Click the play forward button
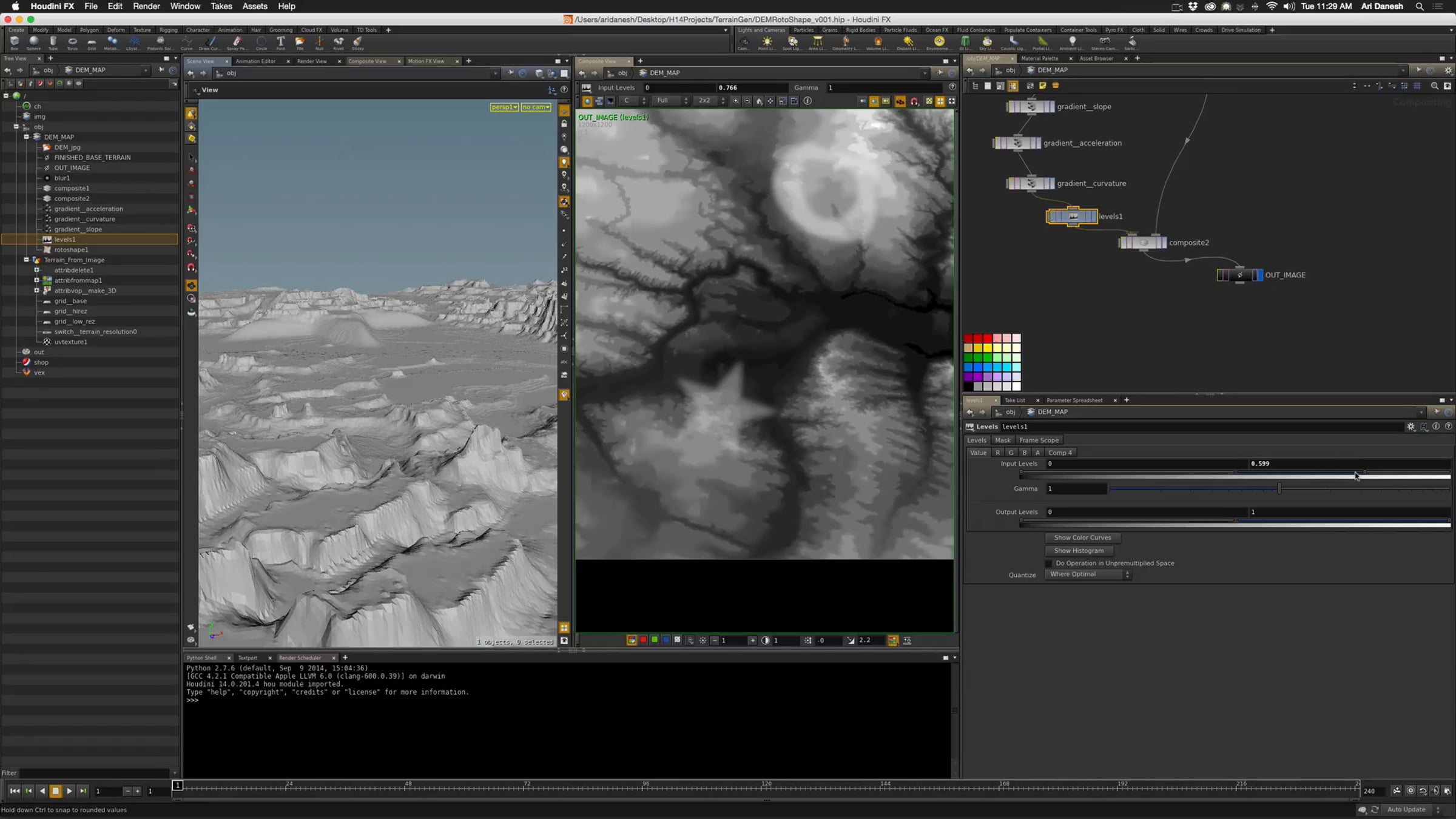Image resolution: width=1456 pixels, height=819 pixels. coord(69,791)
